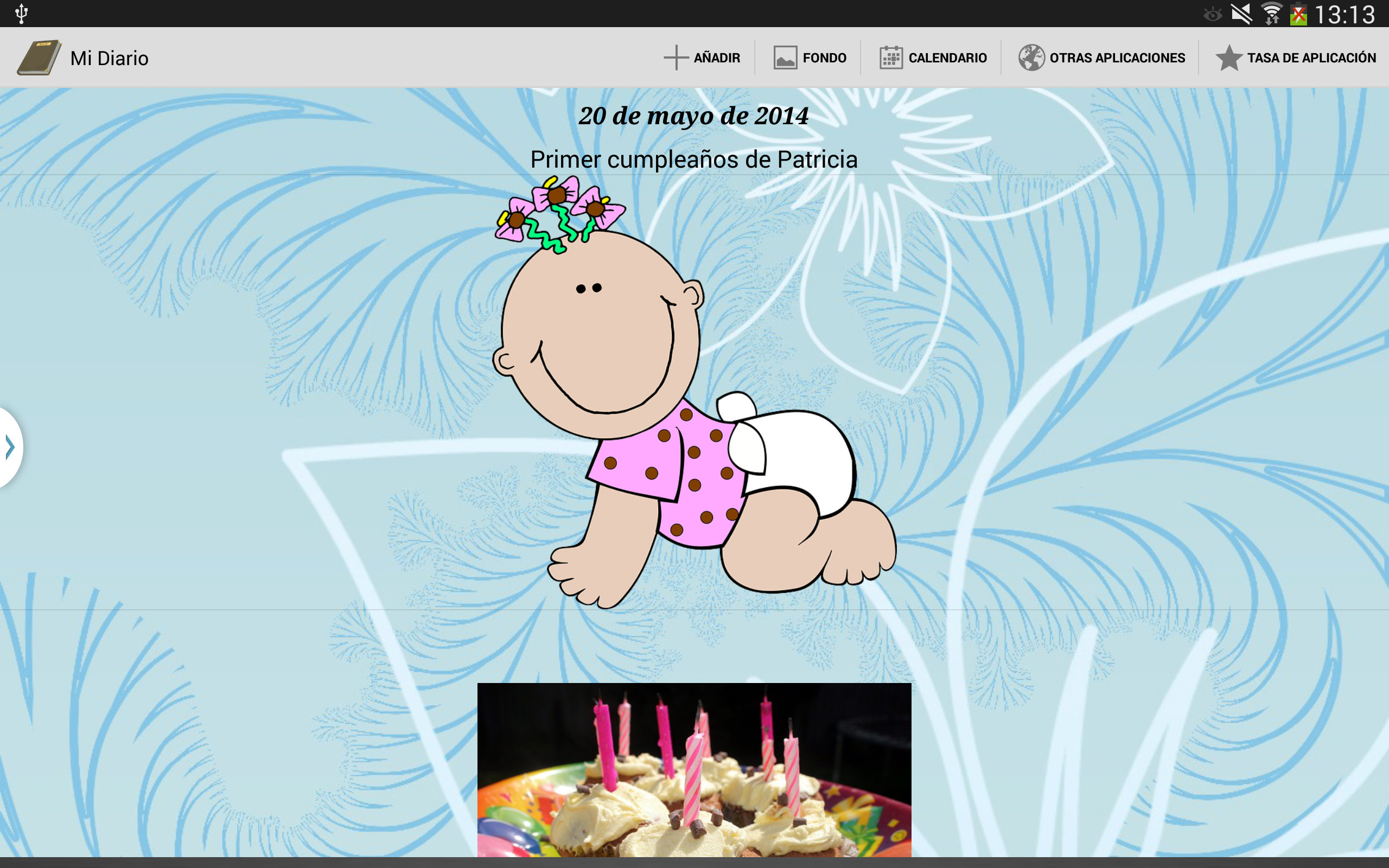Open the crawling baby illustration

694,392
